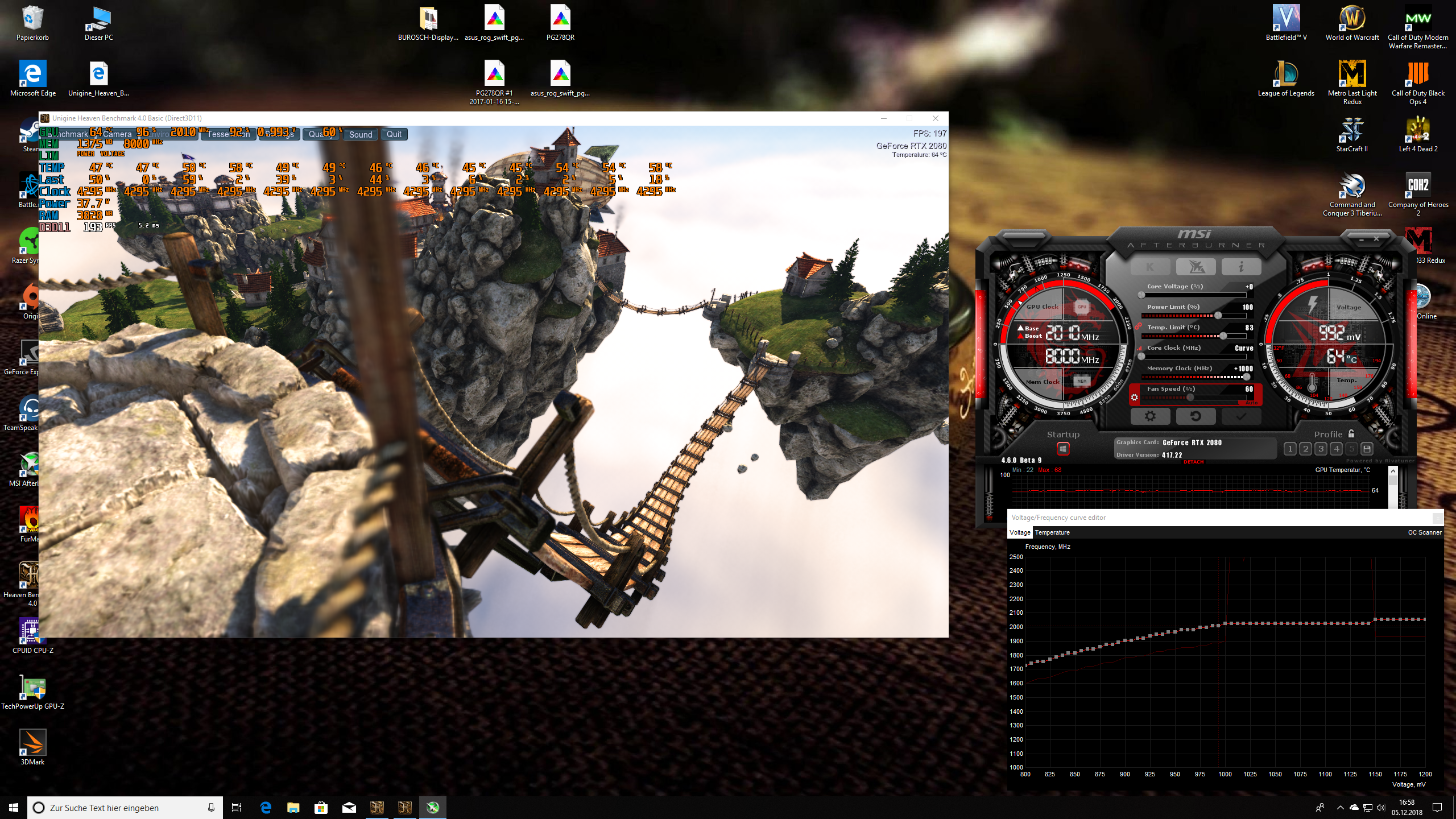1456x819 pixels.
Task: Click the OC Scanner jet icon button
Action: [x=1196, y=267]
